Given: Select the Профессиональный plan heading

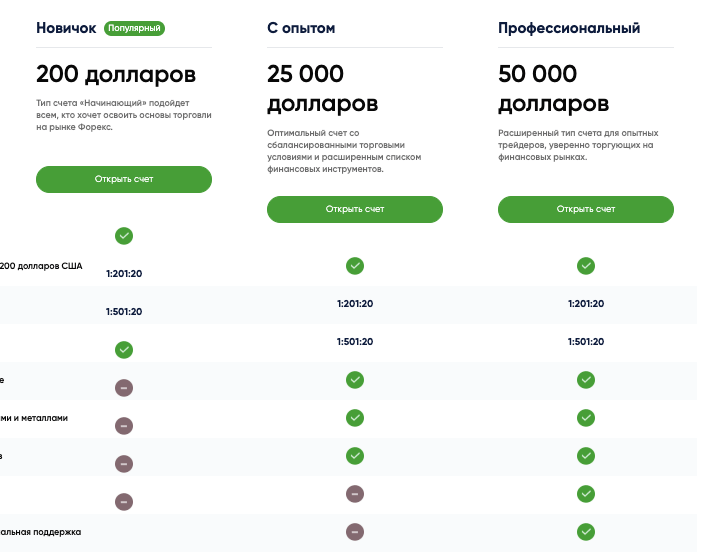Looking at the screenshot, I should tap(569, 29).
